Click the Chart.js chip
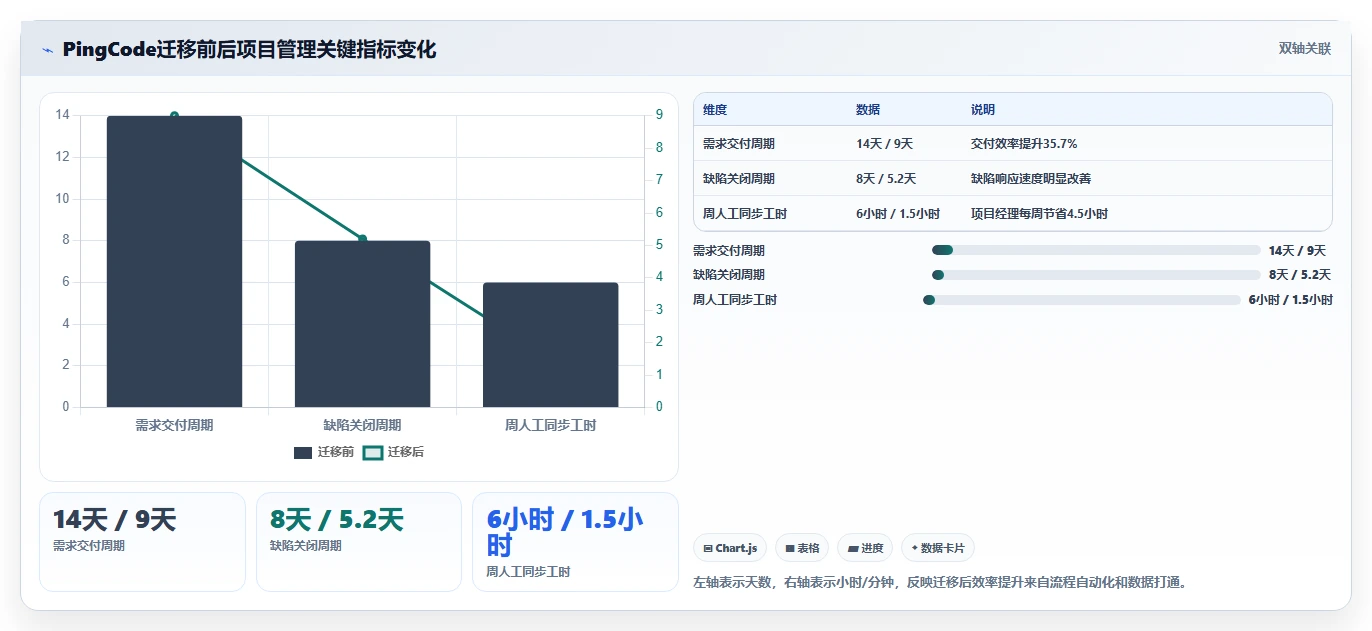Viewport: 1372px width, 631px height. [730, 548]
